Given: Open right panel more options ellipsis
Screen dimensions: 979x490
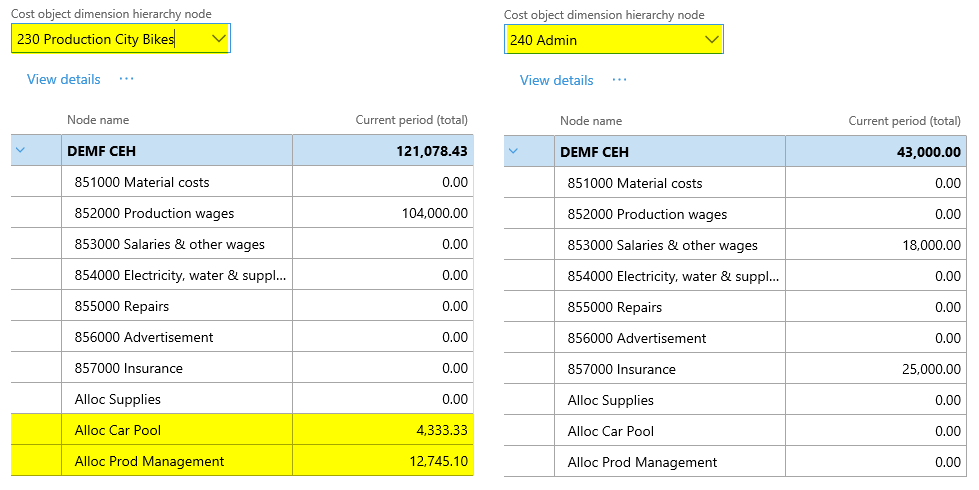Looking at the screenshot, I should click(x=619, y=80).
